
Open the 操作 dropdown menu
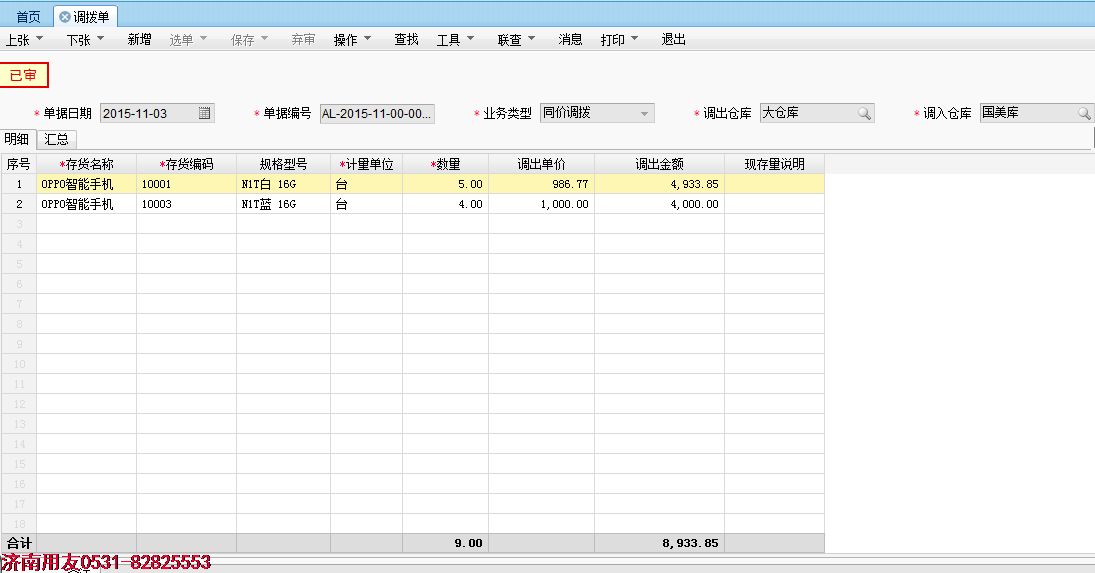[x=352, y=40]
